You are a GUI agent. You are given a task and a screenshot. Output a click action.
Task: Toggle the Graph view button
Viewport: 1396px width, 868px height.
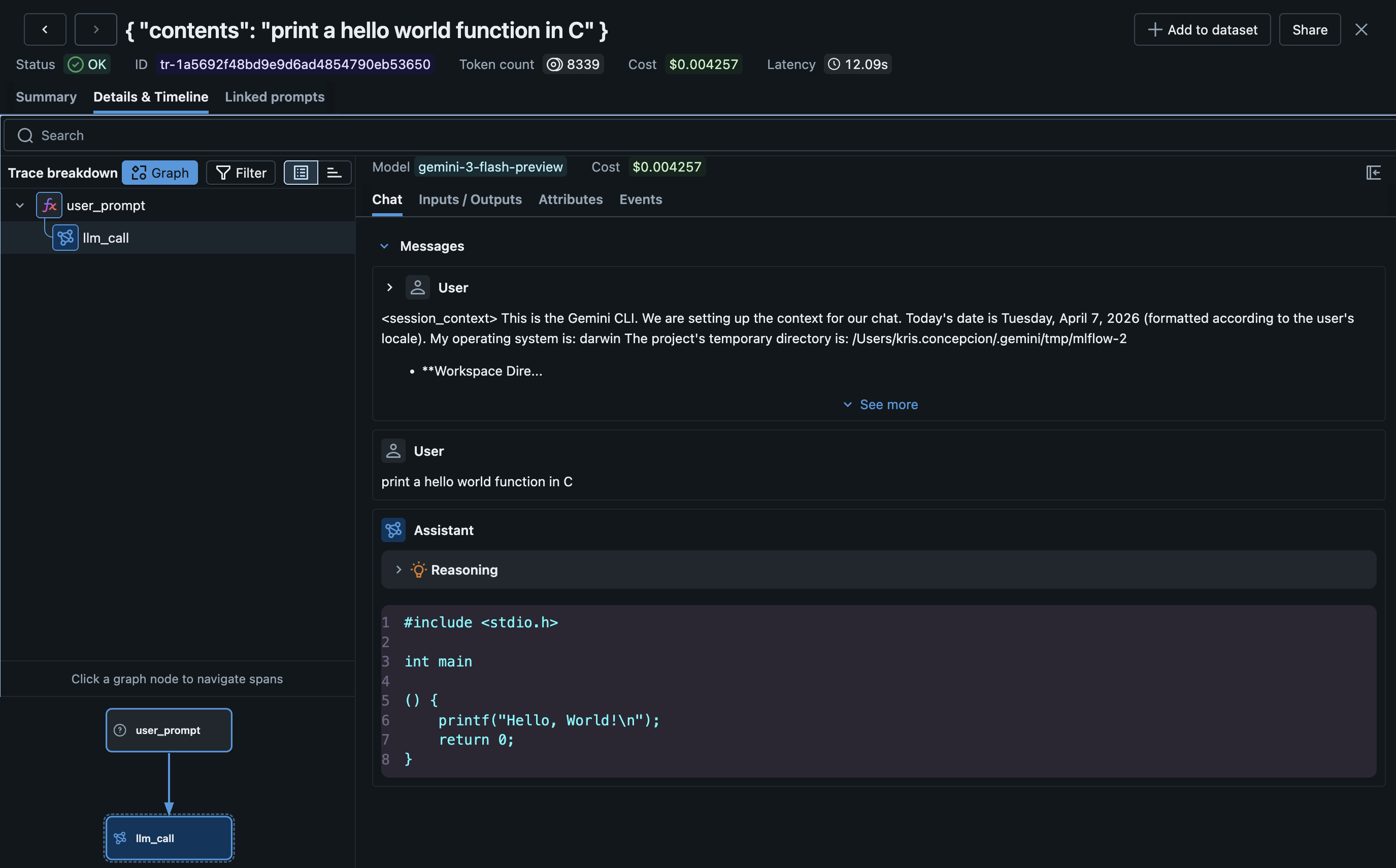pos(159,172)
